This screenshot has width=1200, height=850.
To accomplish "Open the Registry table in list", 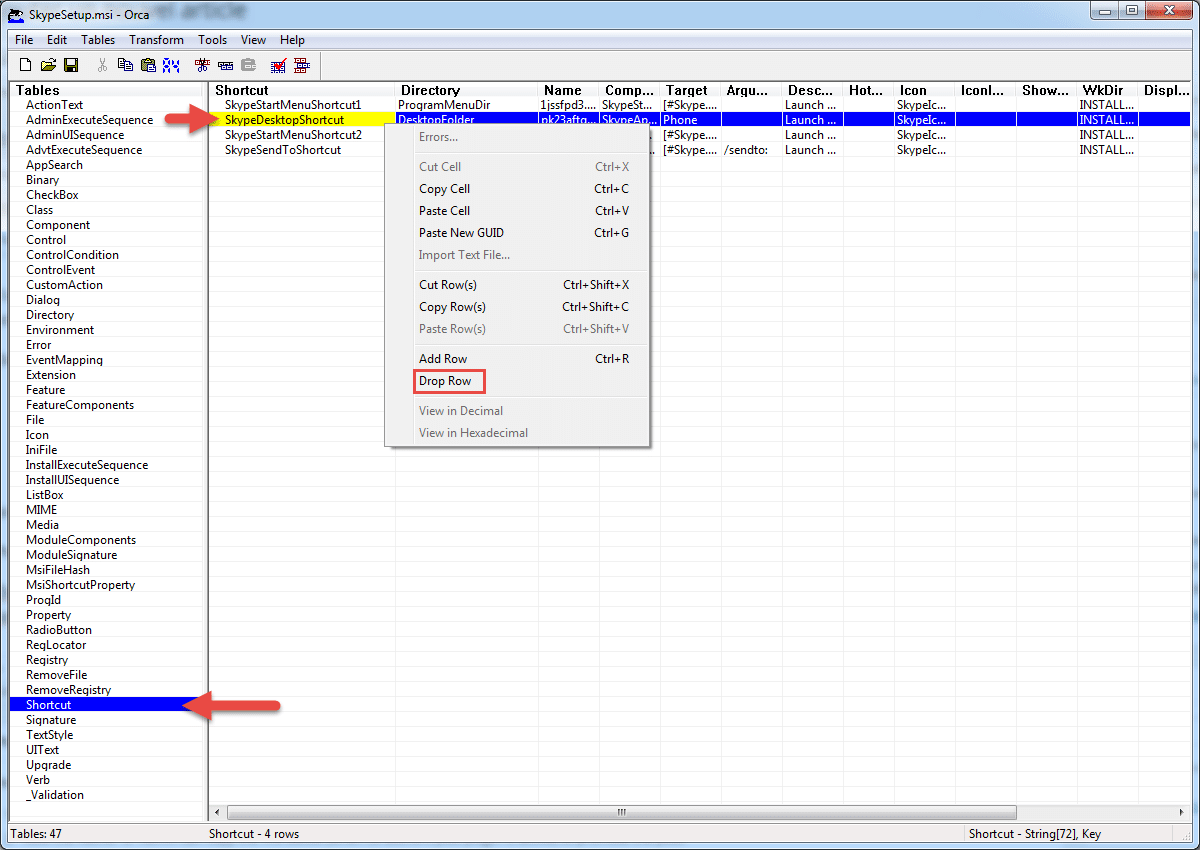I will [x=47, y=660].
